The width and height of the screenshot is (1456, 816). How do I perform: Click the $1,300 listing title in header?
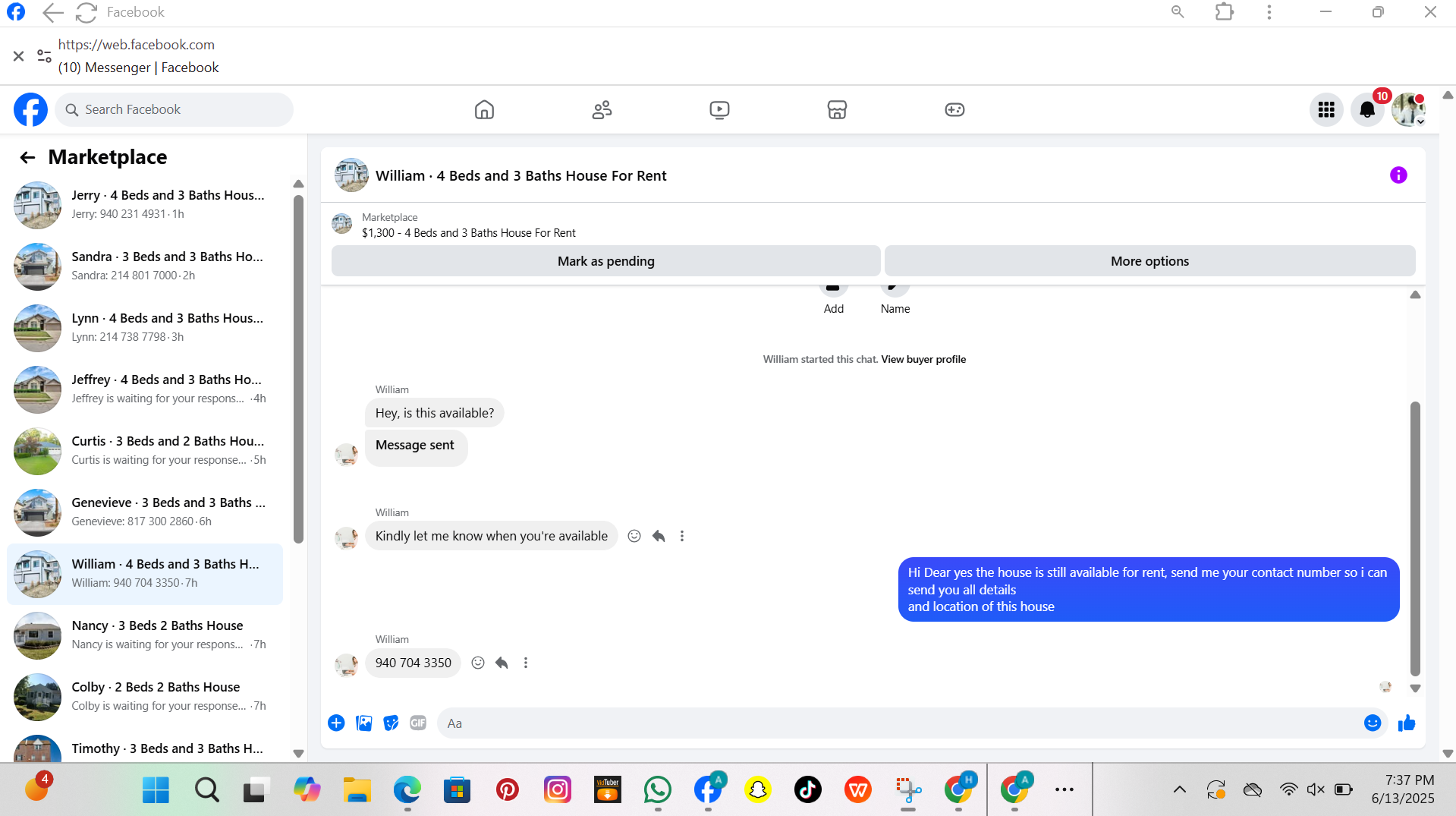click(468, 233)
